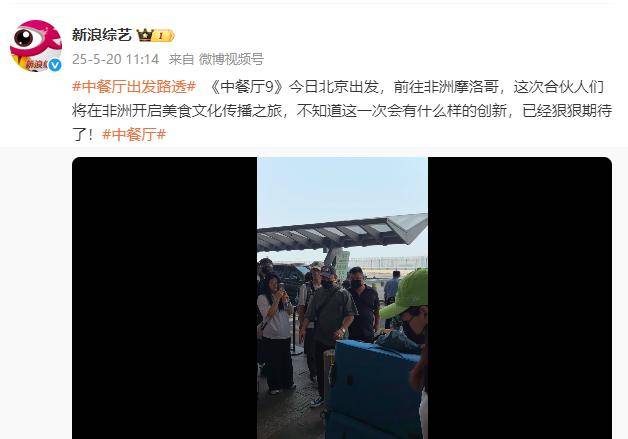The height and width of the screenshot is (439, 628).
Task: Open the post timestamp 25-5-20 11:14
Action: 116,59
